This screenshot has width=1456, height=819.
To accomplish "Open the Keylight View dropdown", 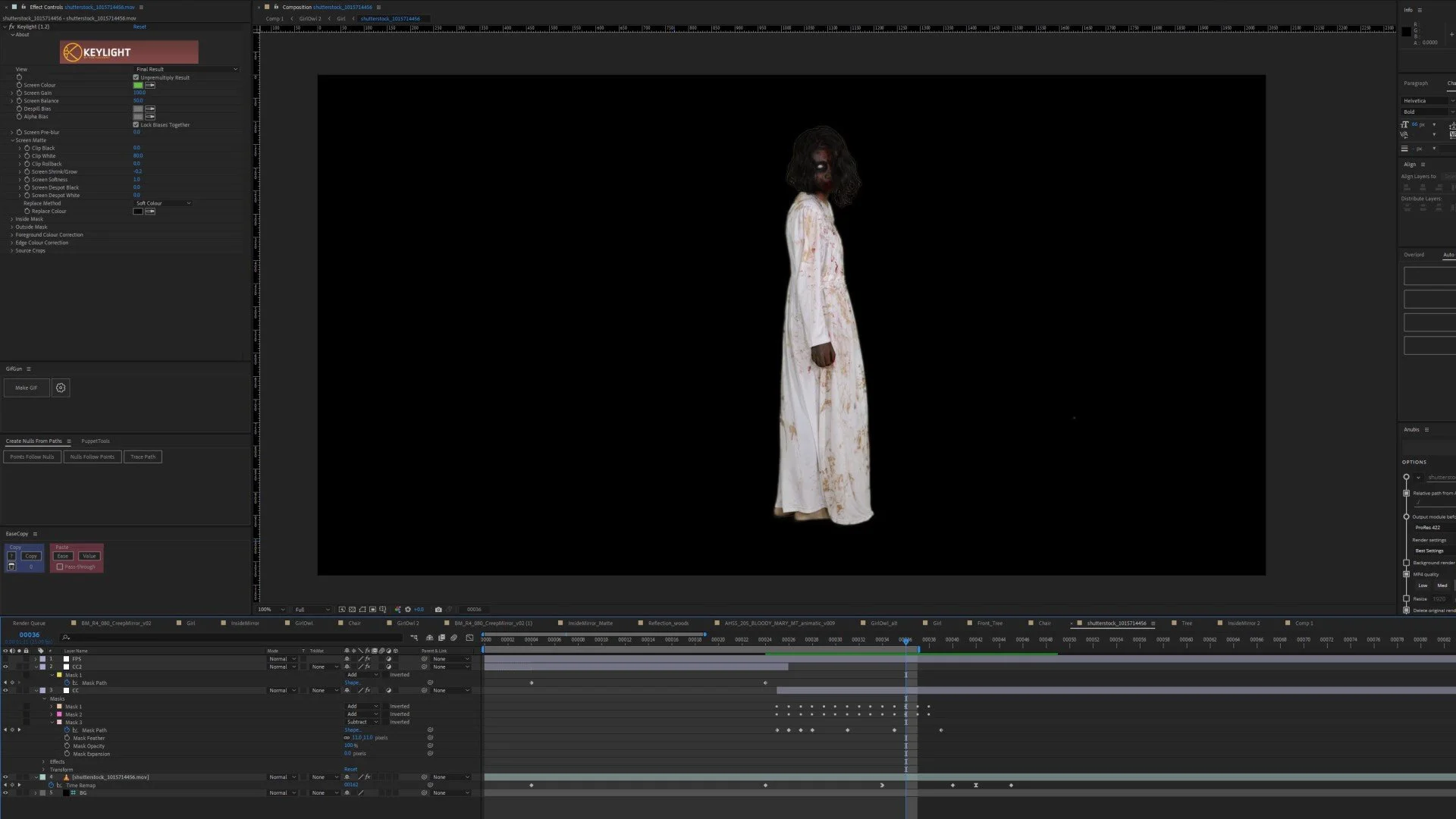I will coord(186,69).
